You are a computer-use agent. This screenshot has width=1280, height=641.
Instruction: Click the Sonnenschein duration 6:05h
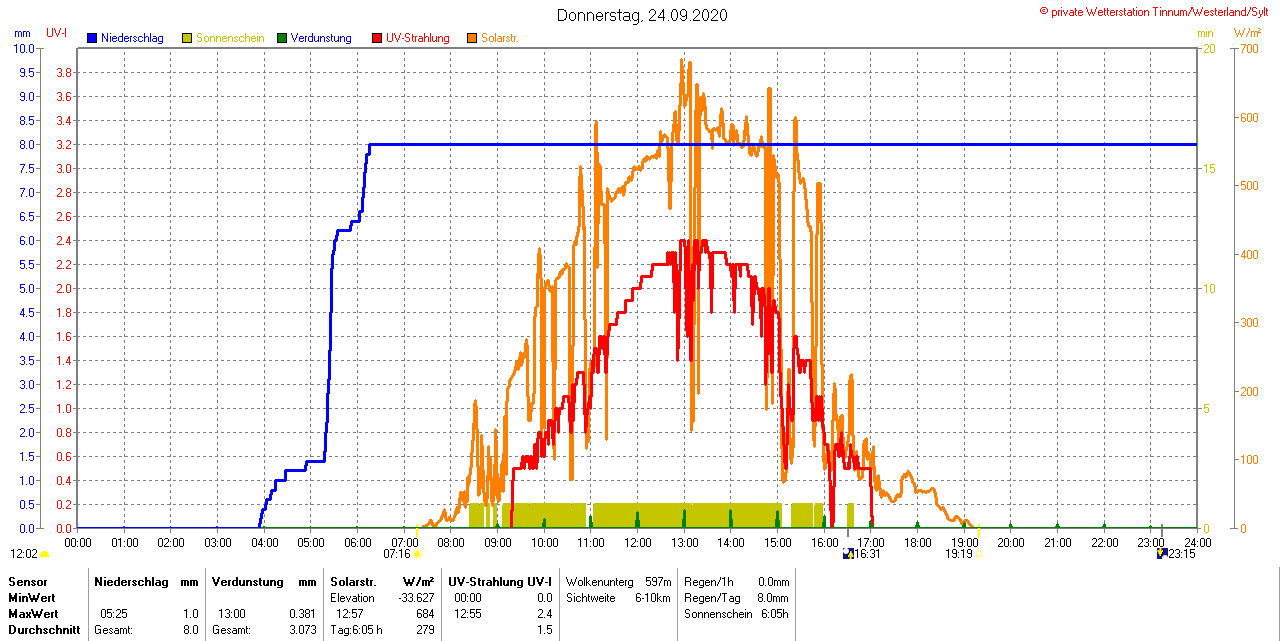(x=774, y=613)
